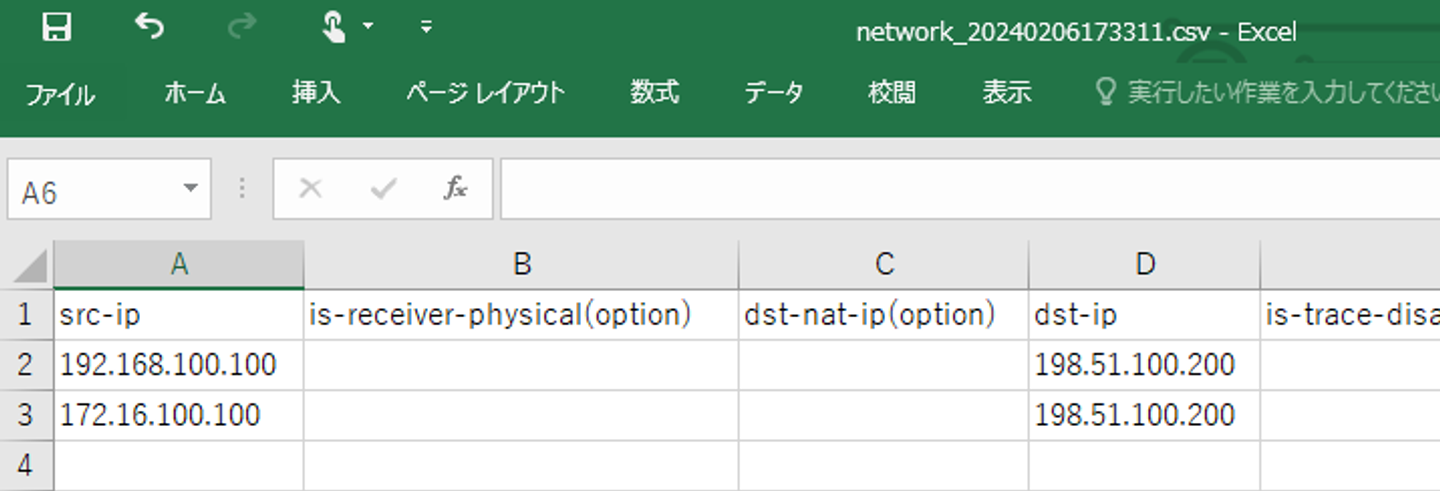Screen dimensions: 1440x491
Task: Toggle touch/mouse mode icon
Action: tap(334, 27)
